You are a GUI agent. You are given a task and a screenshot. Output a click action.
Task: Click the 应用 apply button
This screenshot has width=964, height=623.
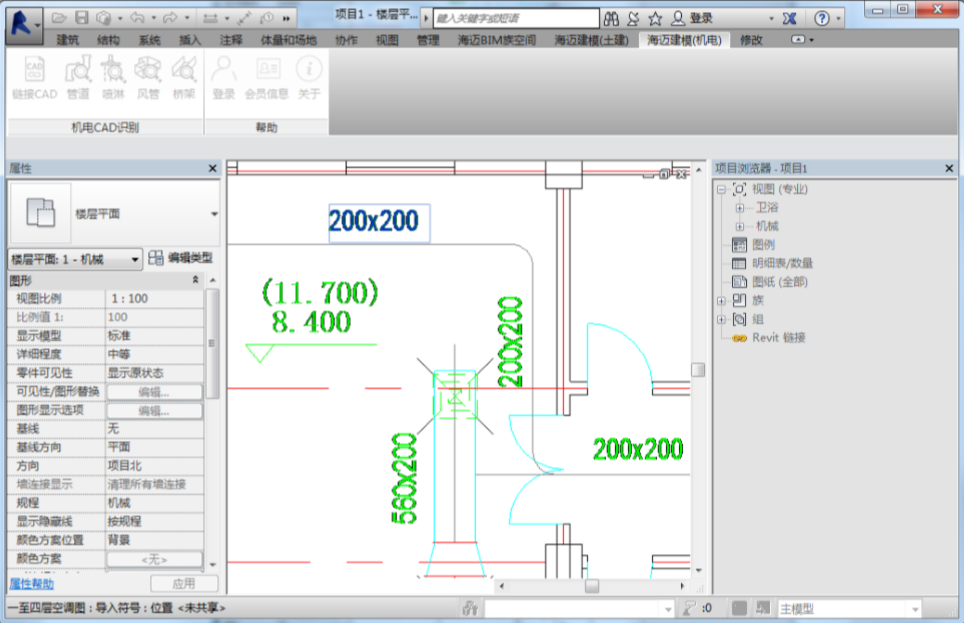(184, 583)
